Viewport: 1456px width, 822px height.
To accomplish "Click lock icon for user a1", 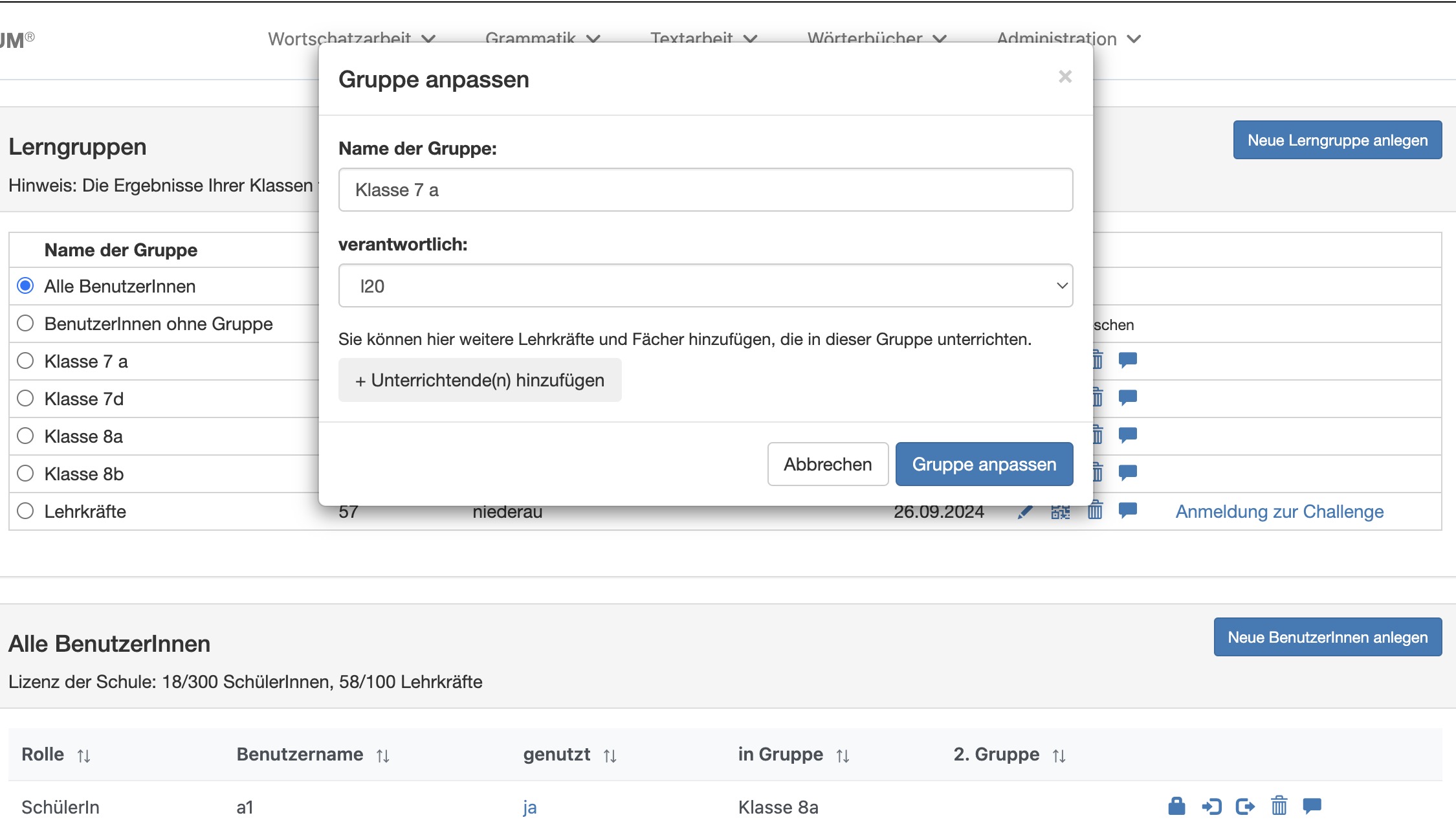I will 1176,806.
